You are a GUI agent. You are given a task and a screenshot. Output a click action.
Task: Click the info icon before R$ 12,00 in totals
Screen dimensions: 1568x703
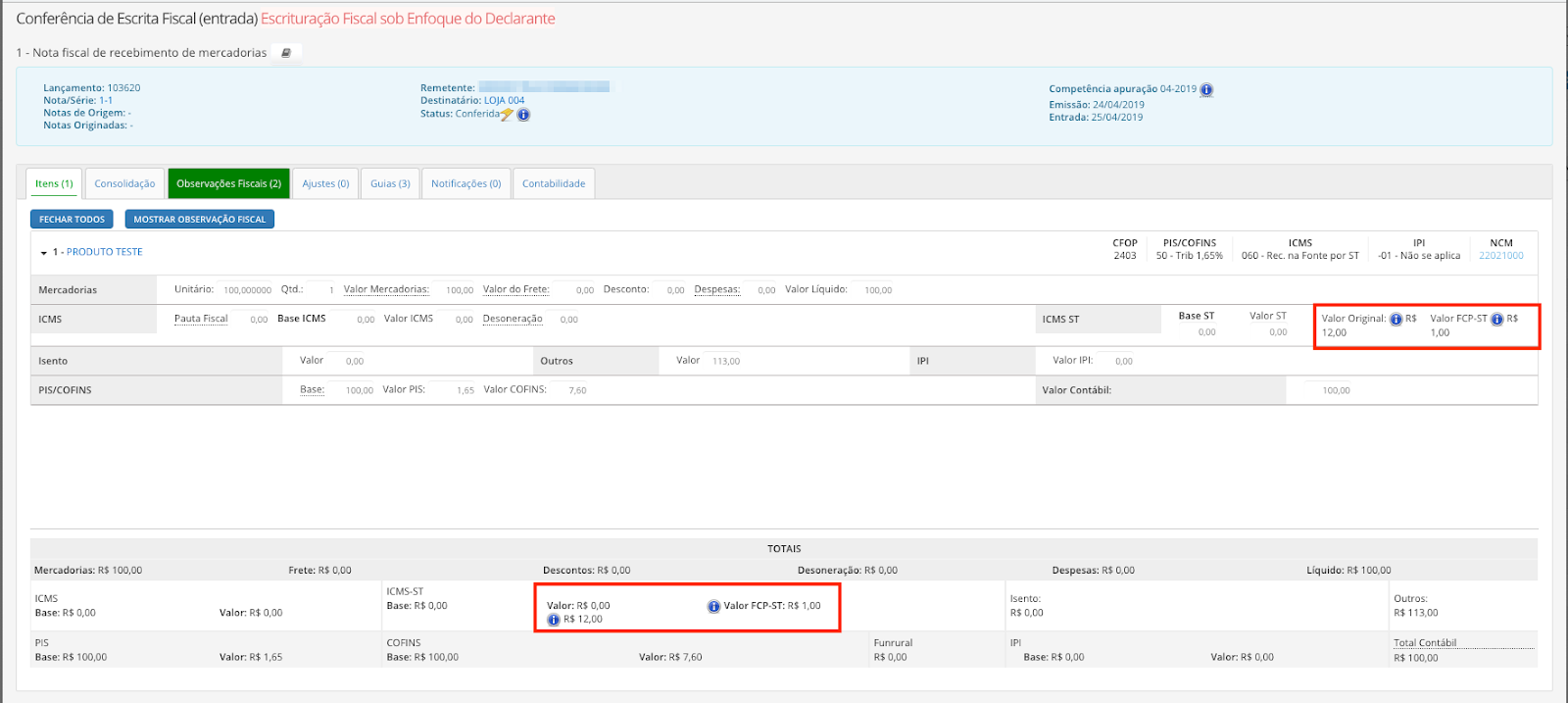554,620
